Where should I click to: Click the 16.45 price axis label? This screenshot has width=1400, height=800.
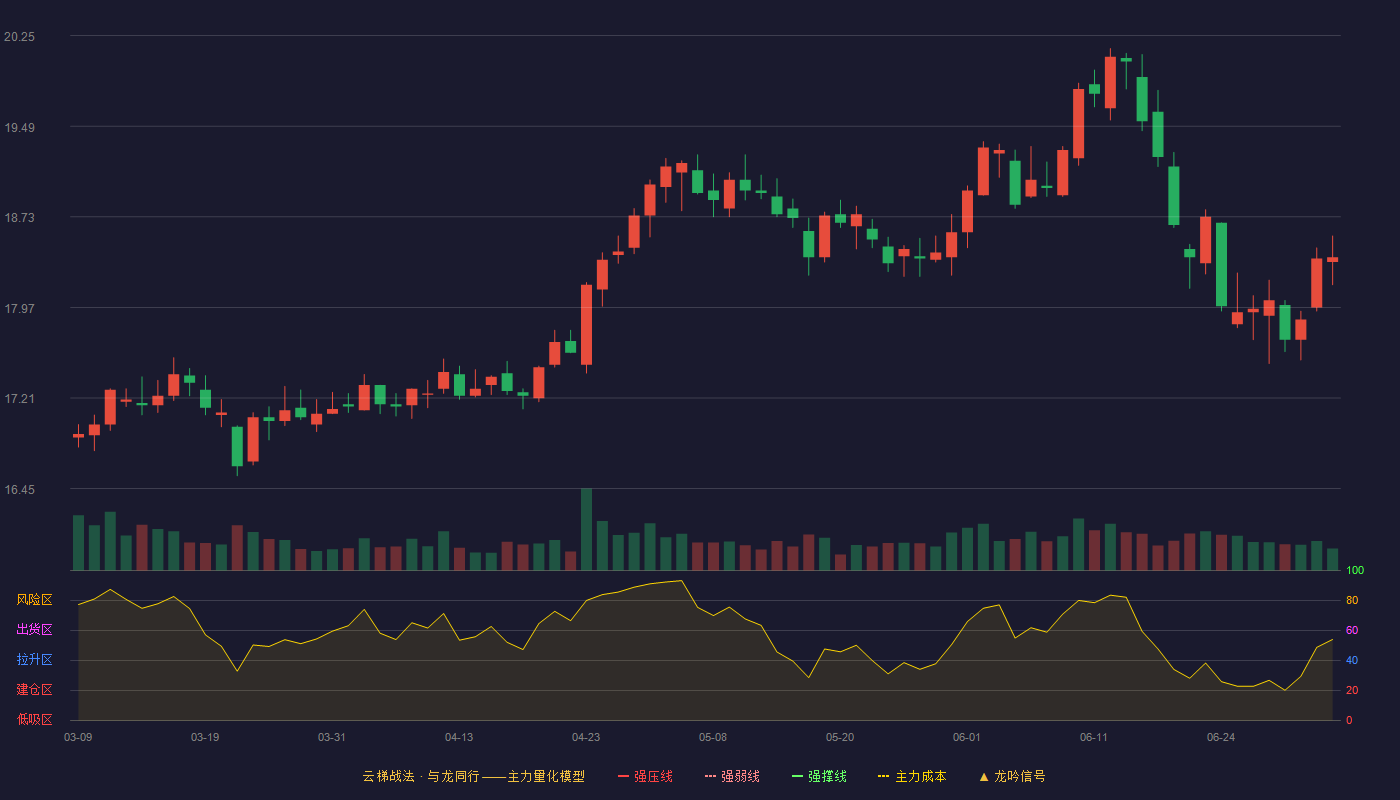point(19,489)
